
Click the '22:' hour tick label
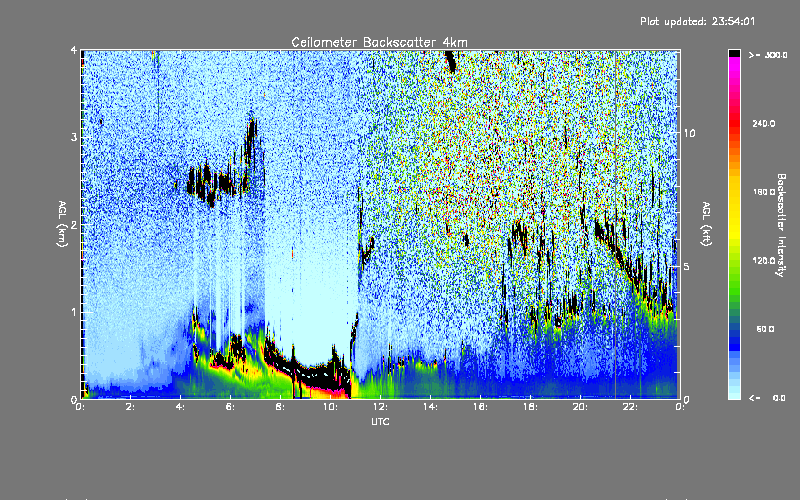pyautogui.click(x=630, y=407)
